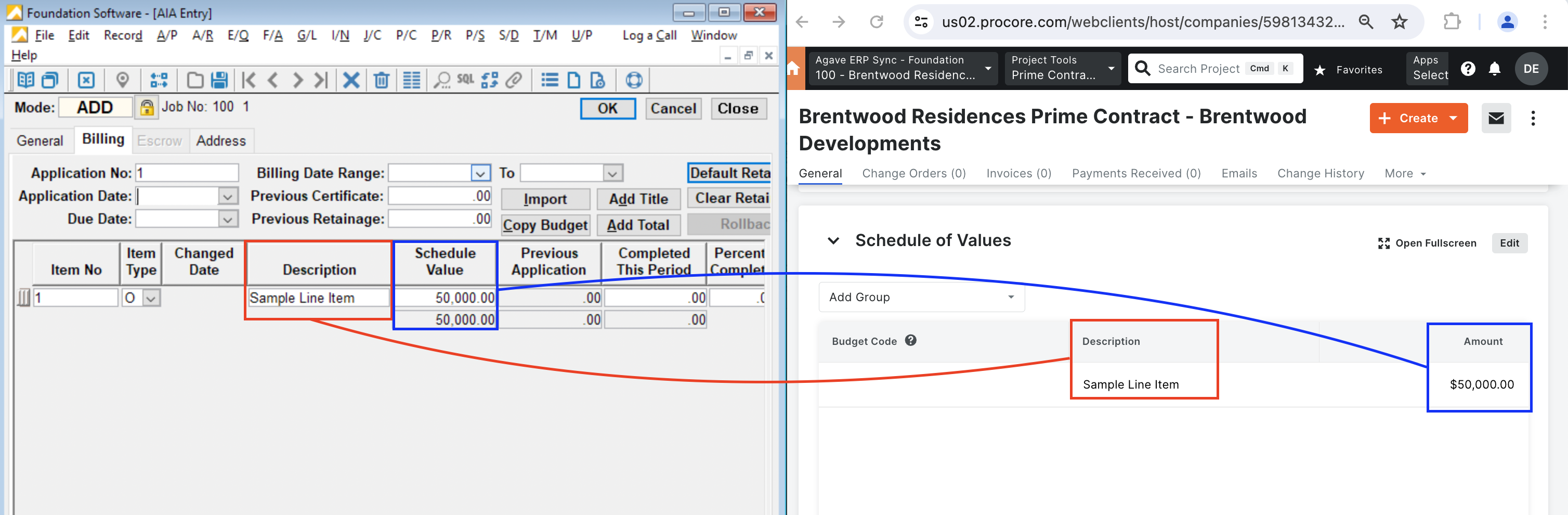Click the trash can delete icon
Viewport: 1568px width, 515px height.
click(x=381, y=80)
